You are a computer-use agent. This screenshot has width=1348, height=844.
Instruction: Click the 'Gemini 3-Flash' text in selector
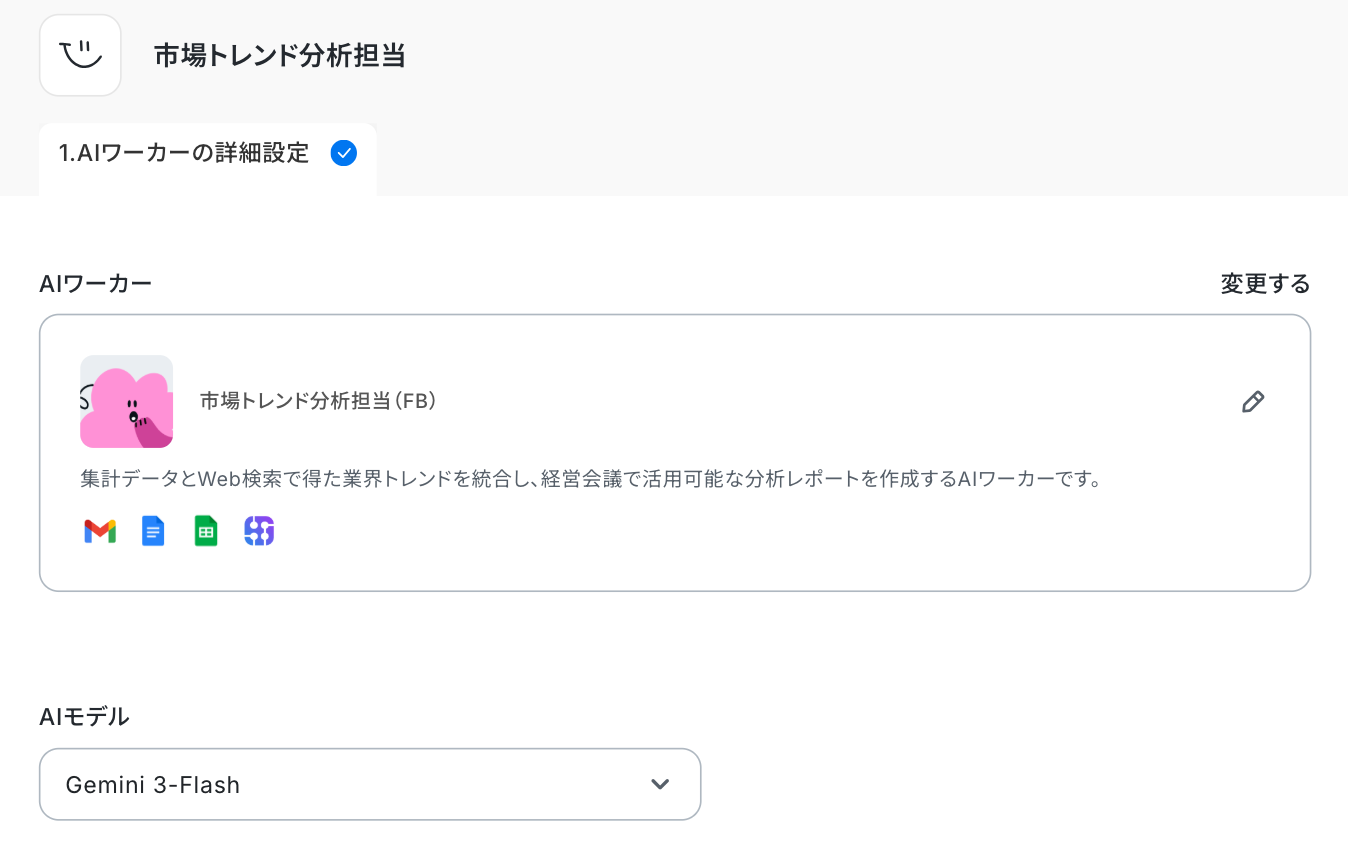coord(153,785)
